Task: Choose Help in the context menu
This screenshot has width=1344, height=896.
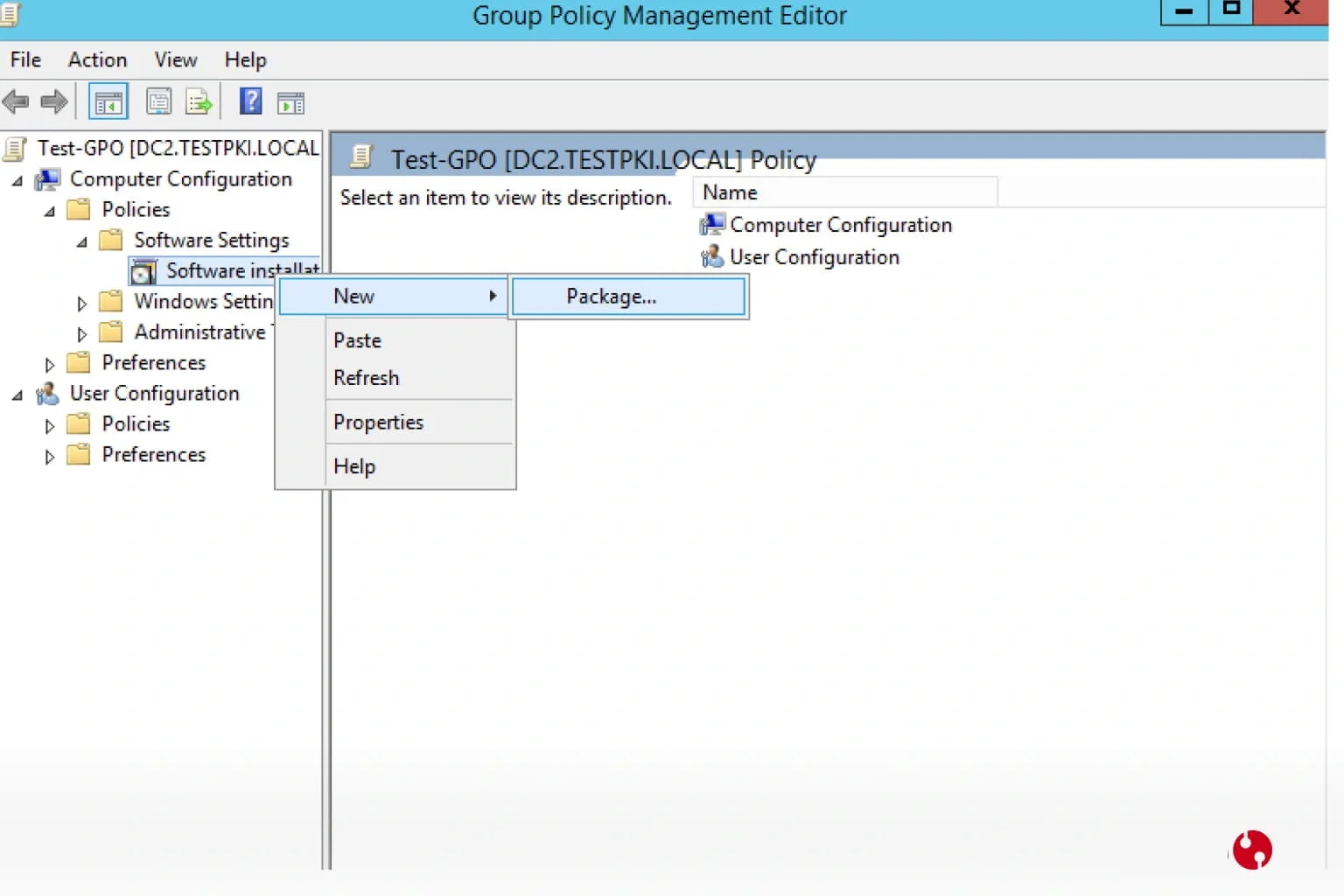Action: [395, 466]
